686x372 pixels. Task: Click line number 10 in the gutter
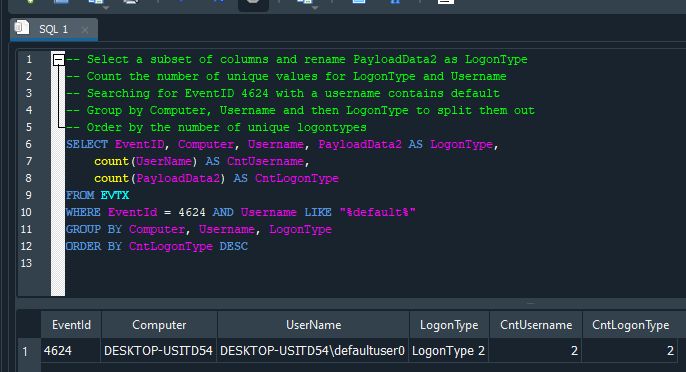[x=26, y=212]
